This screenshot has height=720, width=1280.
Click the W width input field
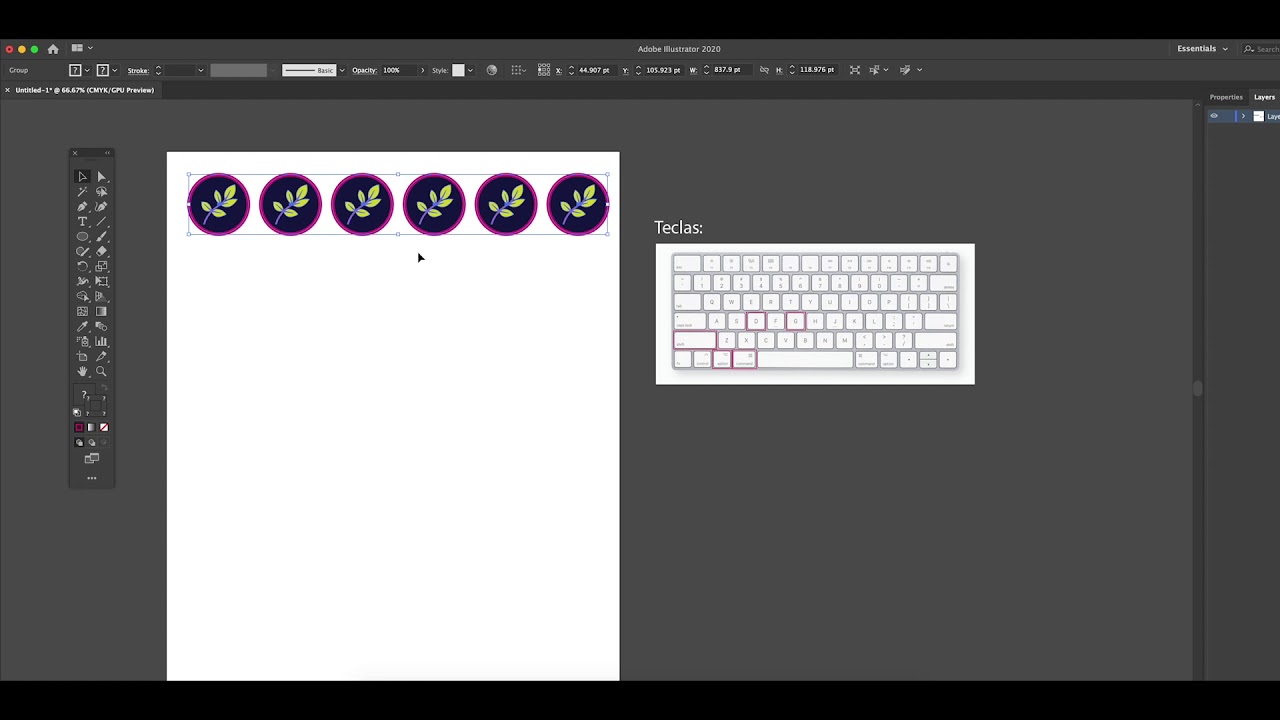click(731, 70)
